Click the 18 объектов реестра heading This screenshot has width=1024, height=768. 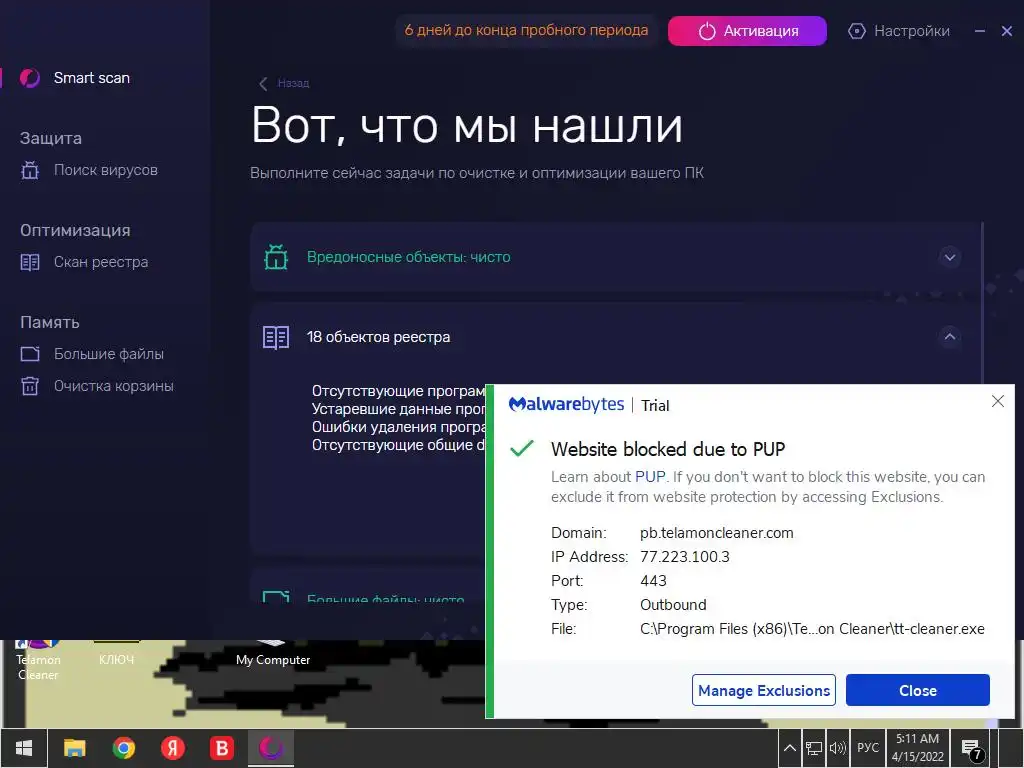[x=379, y=337]
